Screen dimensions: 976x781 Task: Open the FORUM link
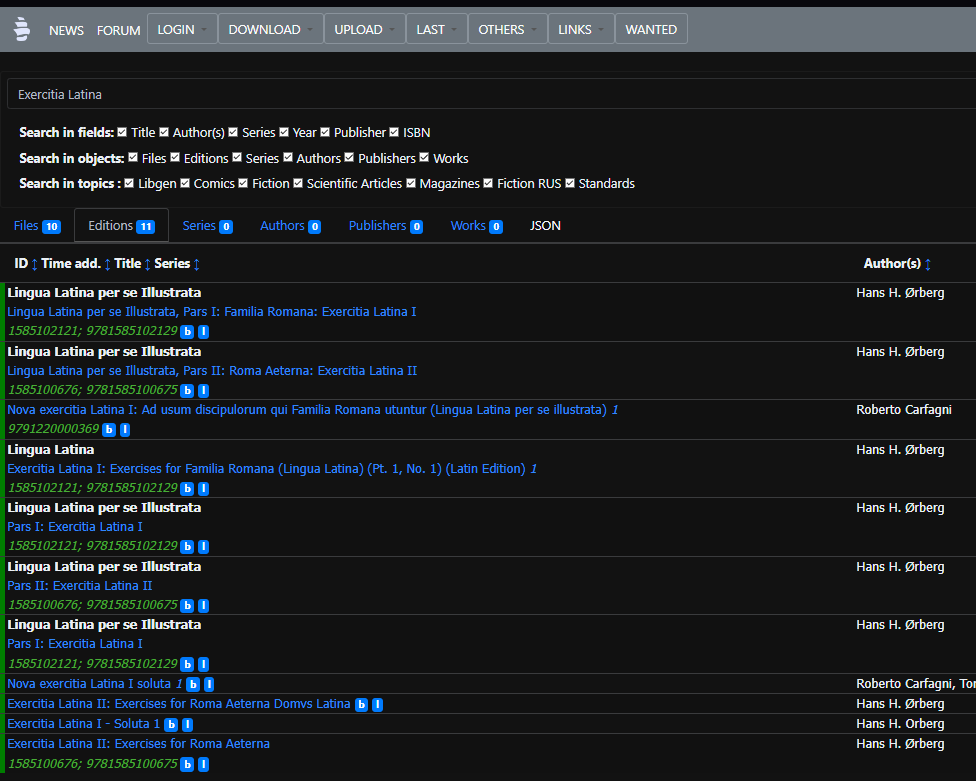(x=119, y=30)
